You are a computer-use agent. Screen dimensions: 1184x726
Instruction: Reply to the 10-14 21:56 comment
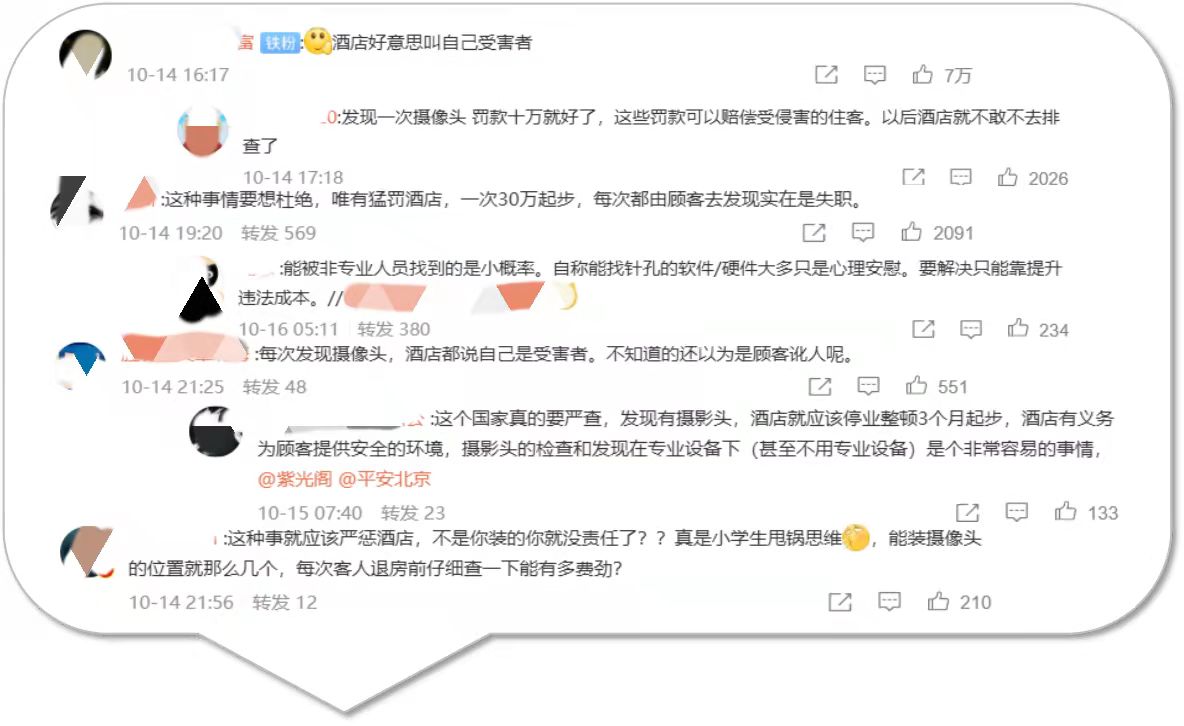tap(890, 601)
